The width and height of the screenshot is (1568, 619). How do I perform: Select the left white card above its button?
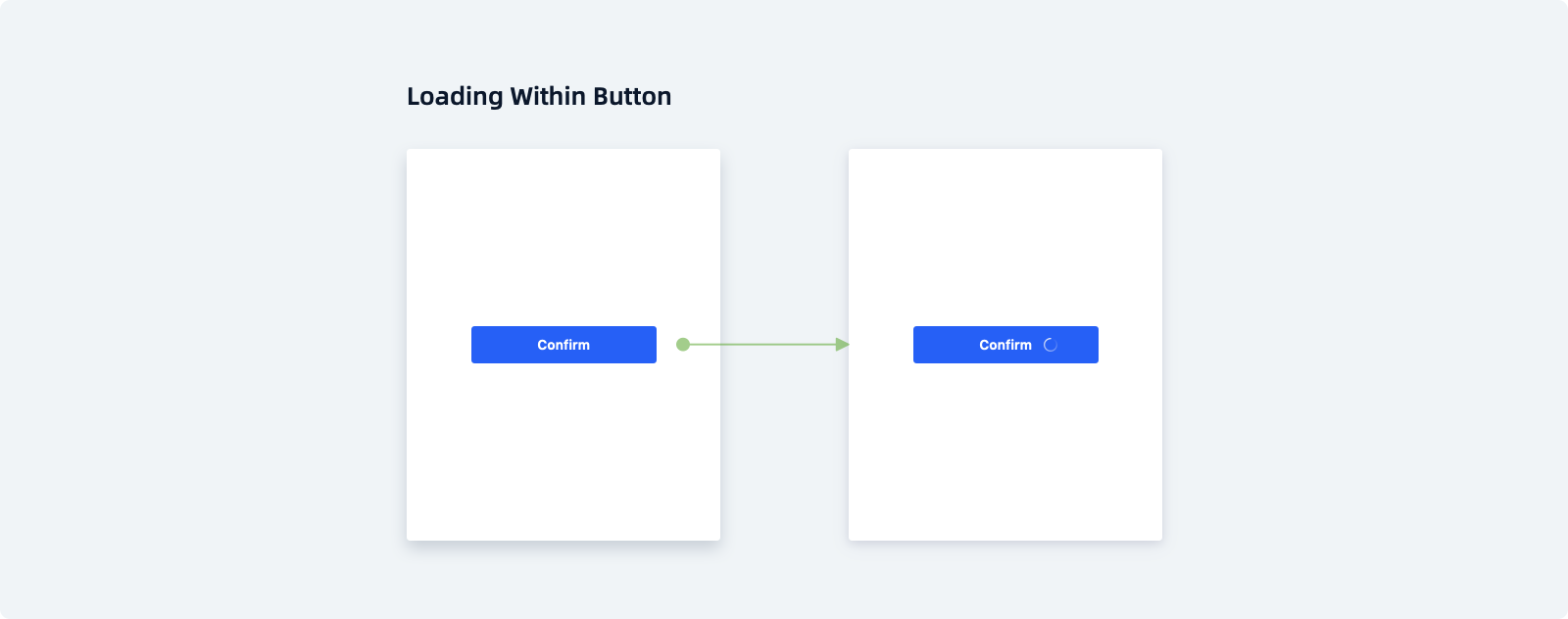tap(563, 235)
